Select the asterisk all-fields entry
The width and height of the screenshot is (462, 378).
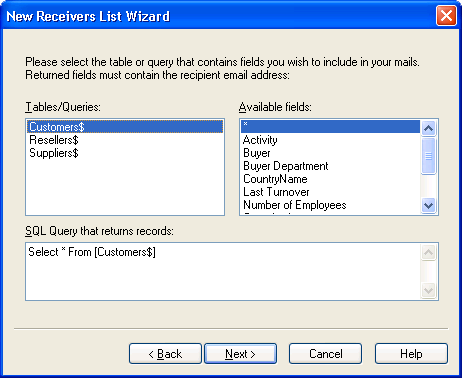[330, 127]
